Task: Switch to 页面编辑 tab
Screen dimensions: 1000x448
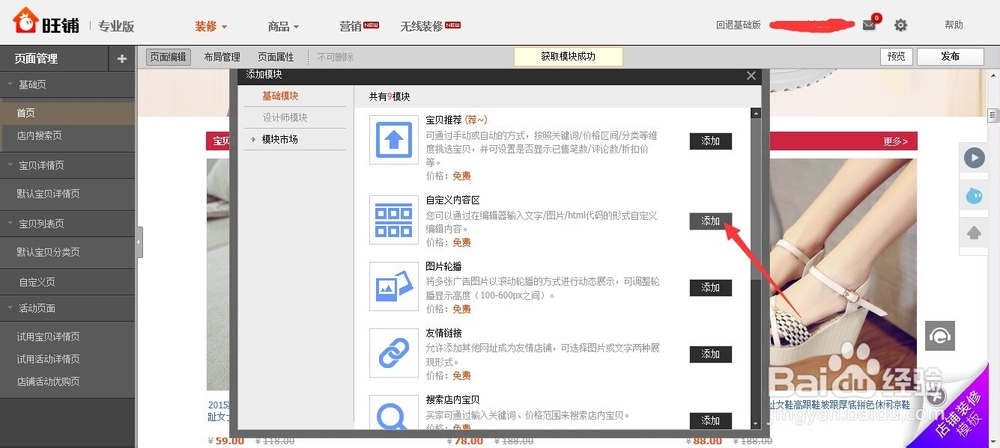Action: pos(168,57)
